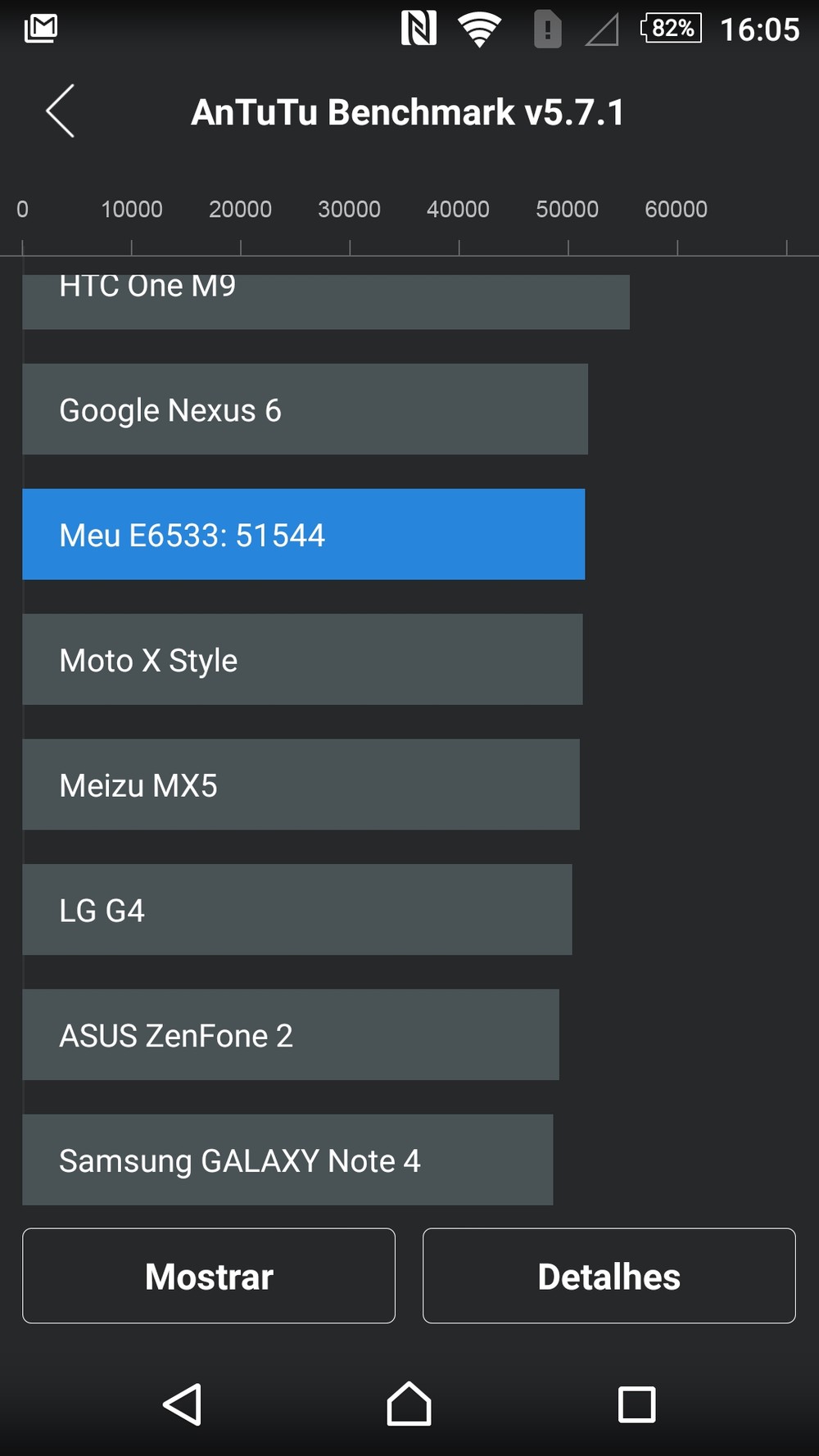Tap the highlighted Meu E6533 score bar
Image resolution: width=819 pixels, height=1456 pixels.
(303, 535)
